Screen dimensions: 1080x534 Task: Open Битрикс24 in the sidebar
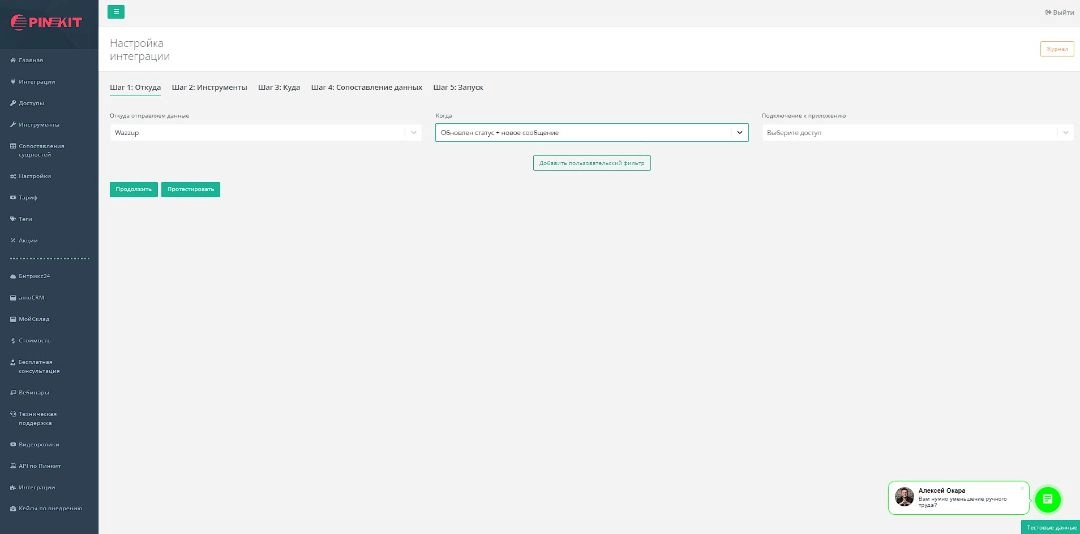(34, 275)
